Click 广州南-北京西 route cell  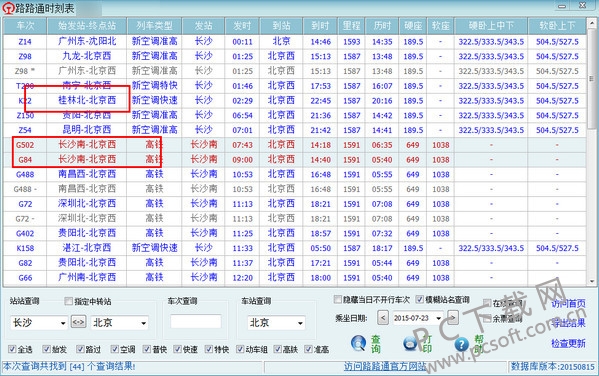(x=87, y=278)
